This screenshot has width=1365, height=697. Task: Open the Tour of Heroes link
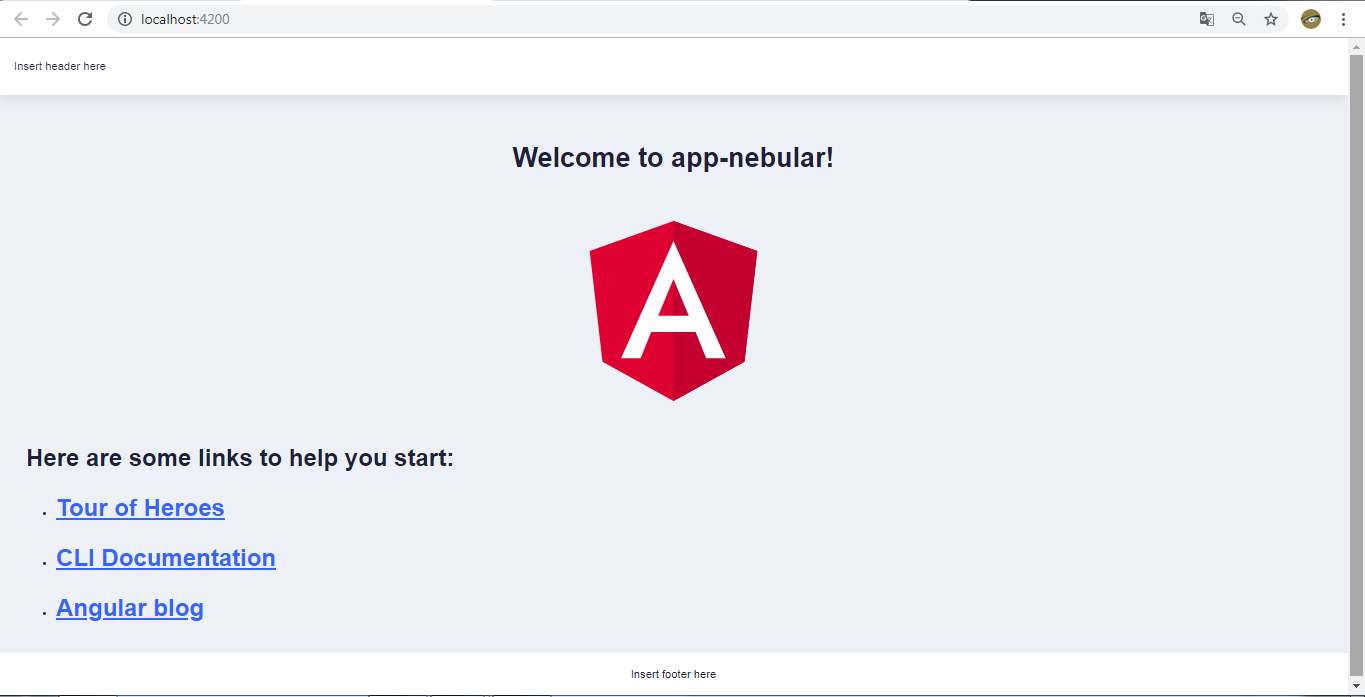140,507
